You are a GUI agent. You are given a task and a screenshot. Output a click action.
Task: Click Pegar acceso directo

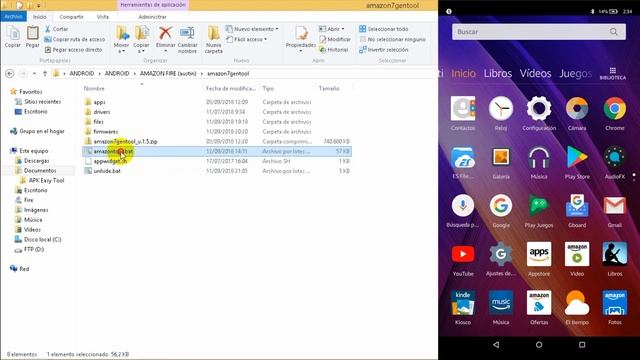click(73, 49)
